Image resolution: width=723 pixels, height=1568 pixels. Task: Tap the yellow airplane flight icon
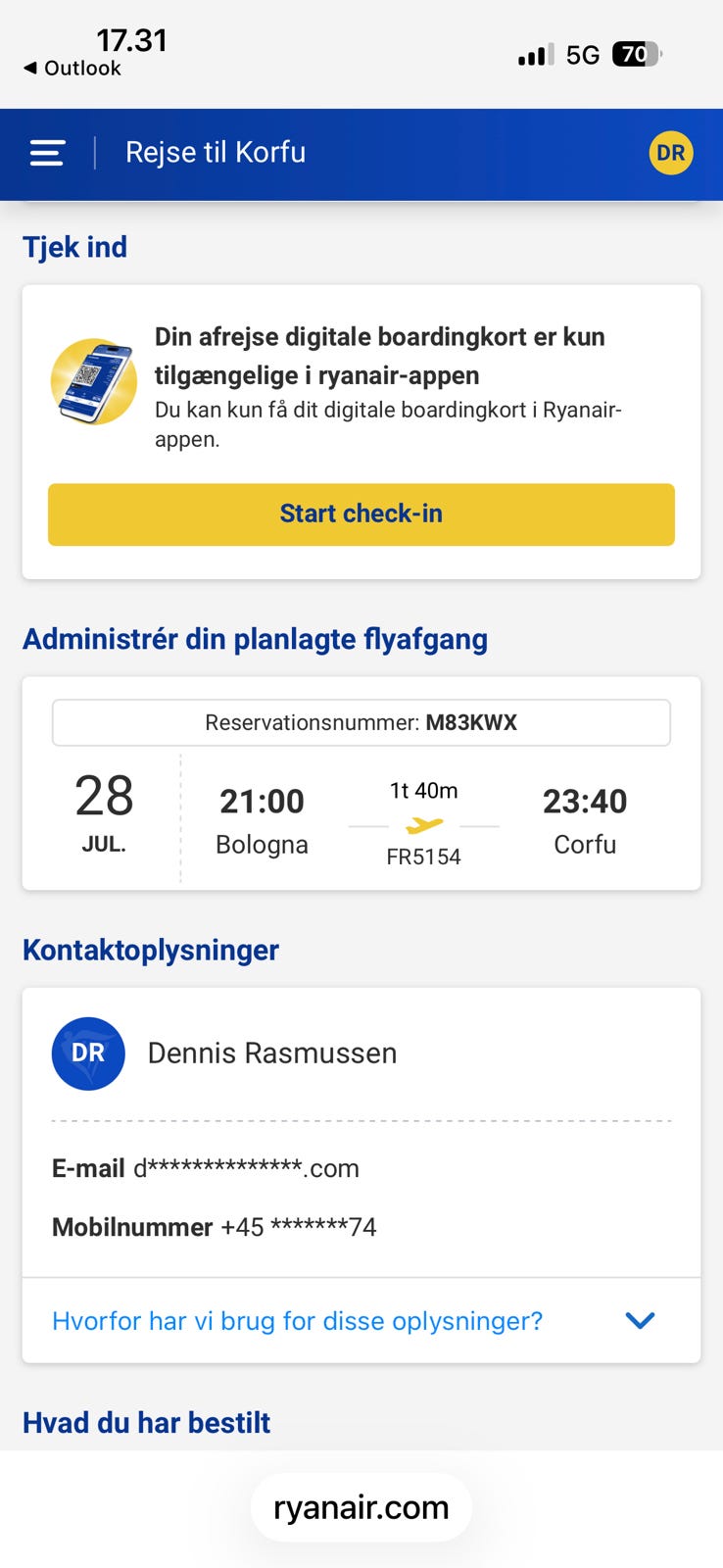click(x=424, y=826)
